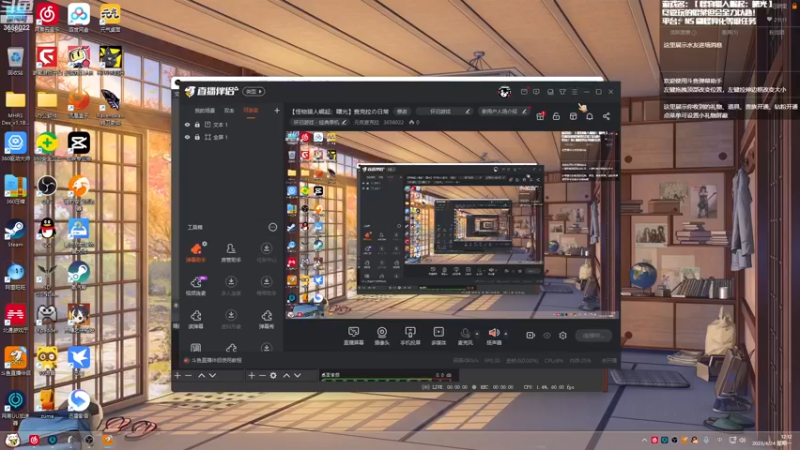The image size is (800, 450).
Task: Open the messages icon in title bar
Action: click(x=524, y=92)
